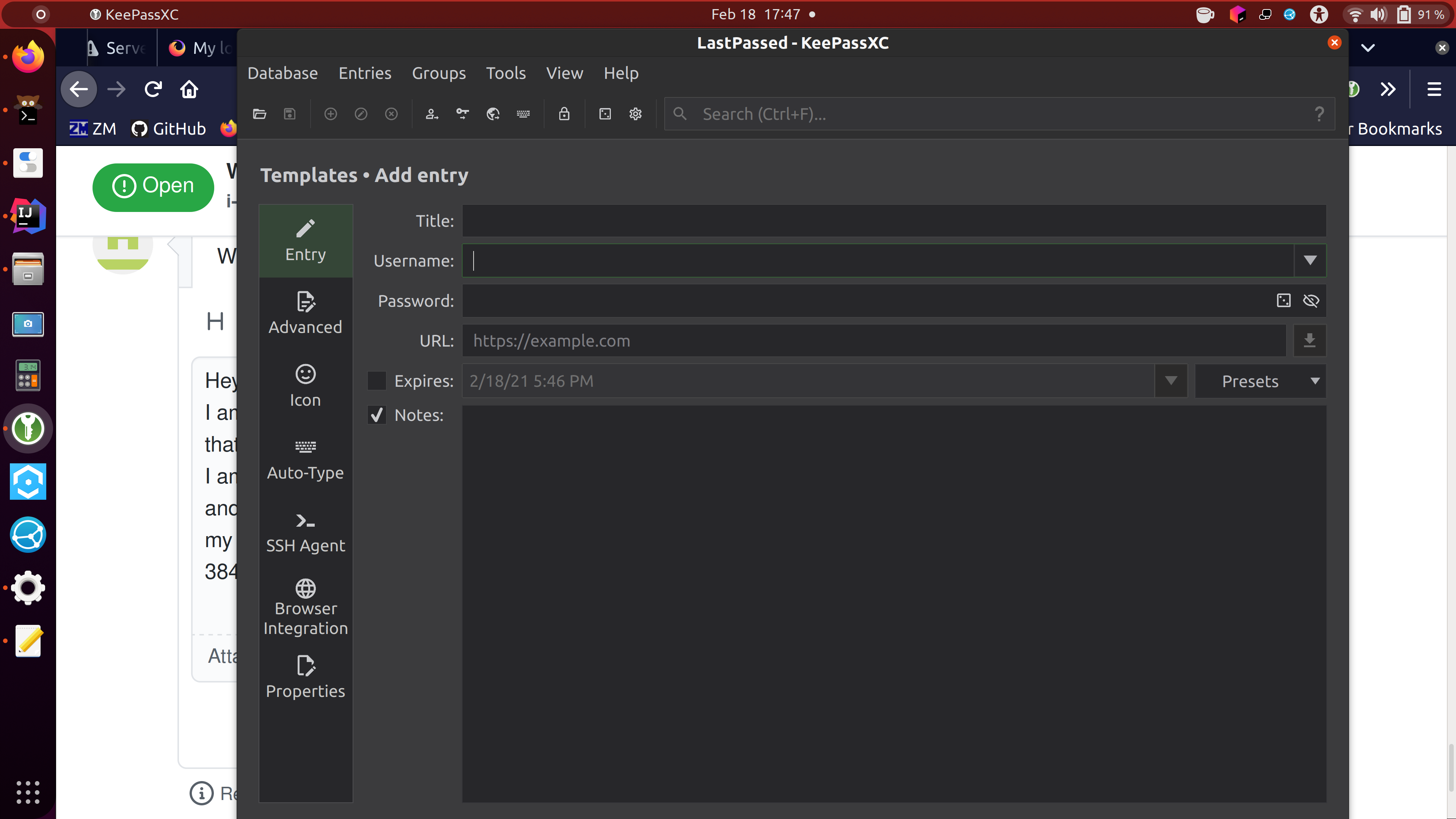Uncheck the Notes checkbox

[x=377, y=415]
